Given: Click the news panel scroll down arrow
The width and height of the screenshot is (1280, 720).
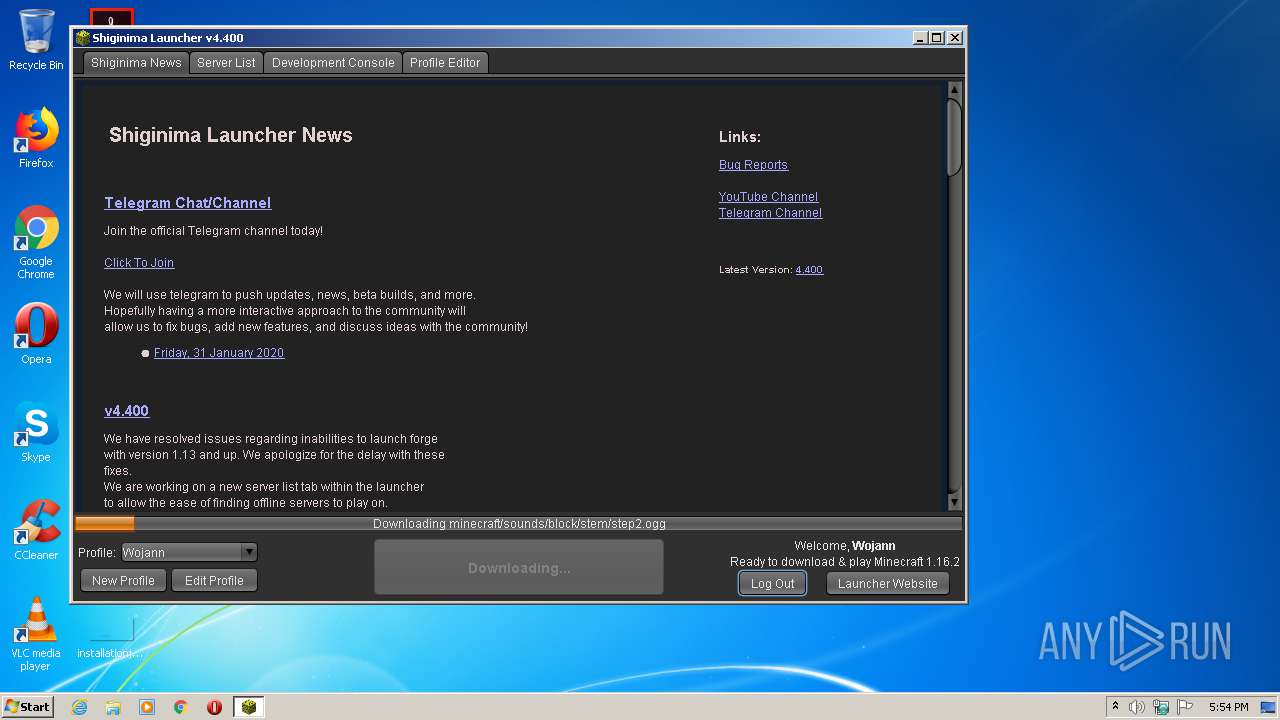Looking at the screenshot, I should [954, 502].
